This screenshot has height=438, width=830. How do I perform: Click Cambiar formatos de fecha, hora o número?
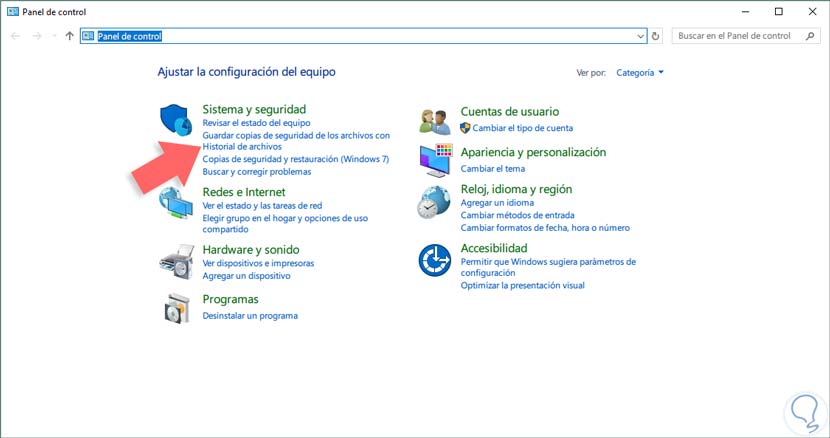(545, 228)
